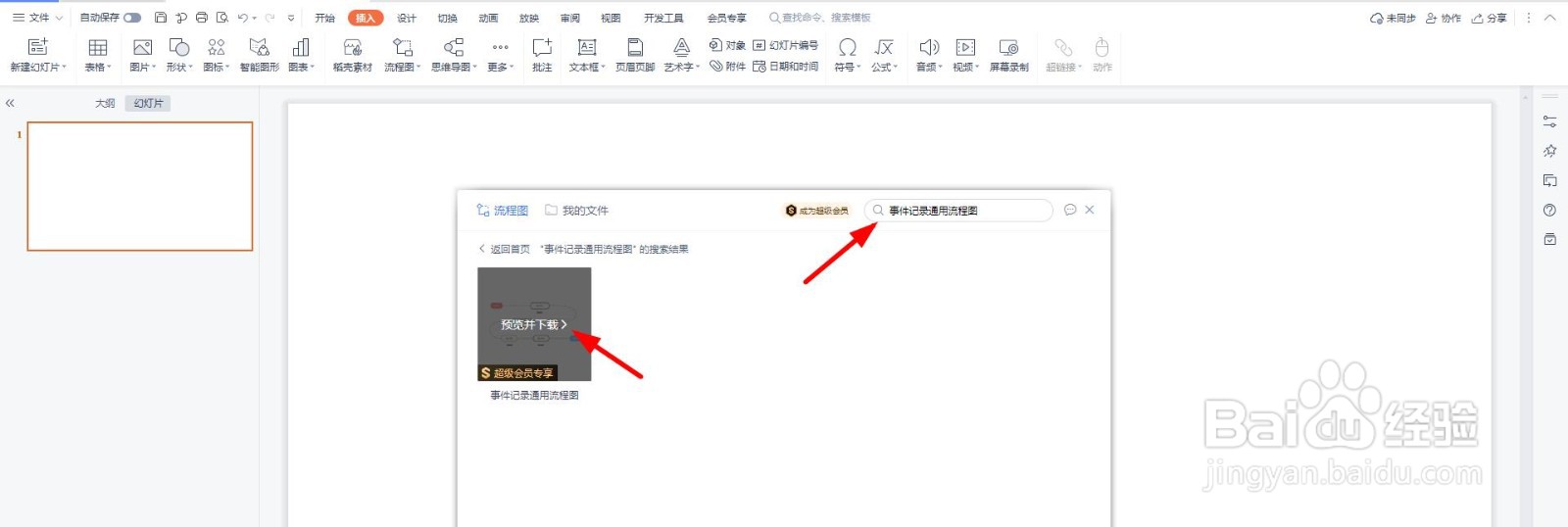The width and height of the screenshot is (1568, 527).
Task: Open the 会员专享 ribbon tab
Action: pos(726,18)
